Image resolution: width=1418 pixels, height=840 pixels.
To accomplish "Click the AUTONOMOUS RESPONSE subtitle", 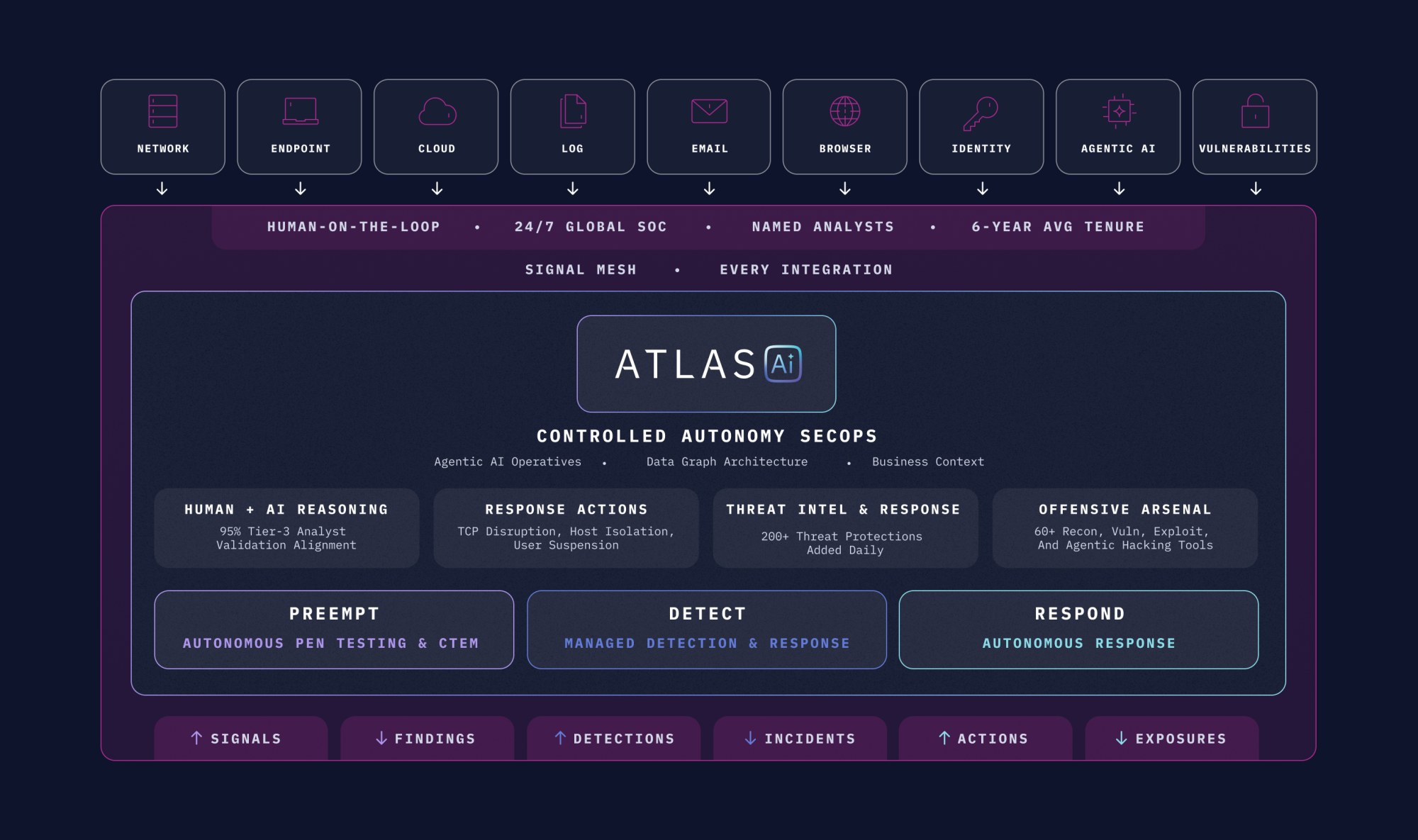I will tap(1078, 643).
